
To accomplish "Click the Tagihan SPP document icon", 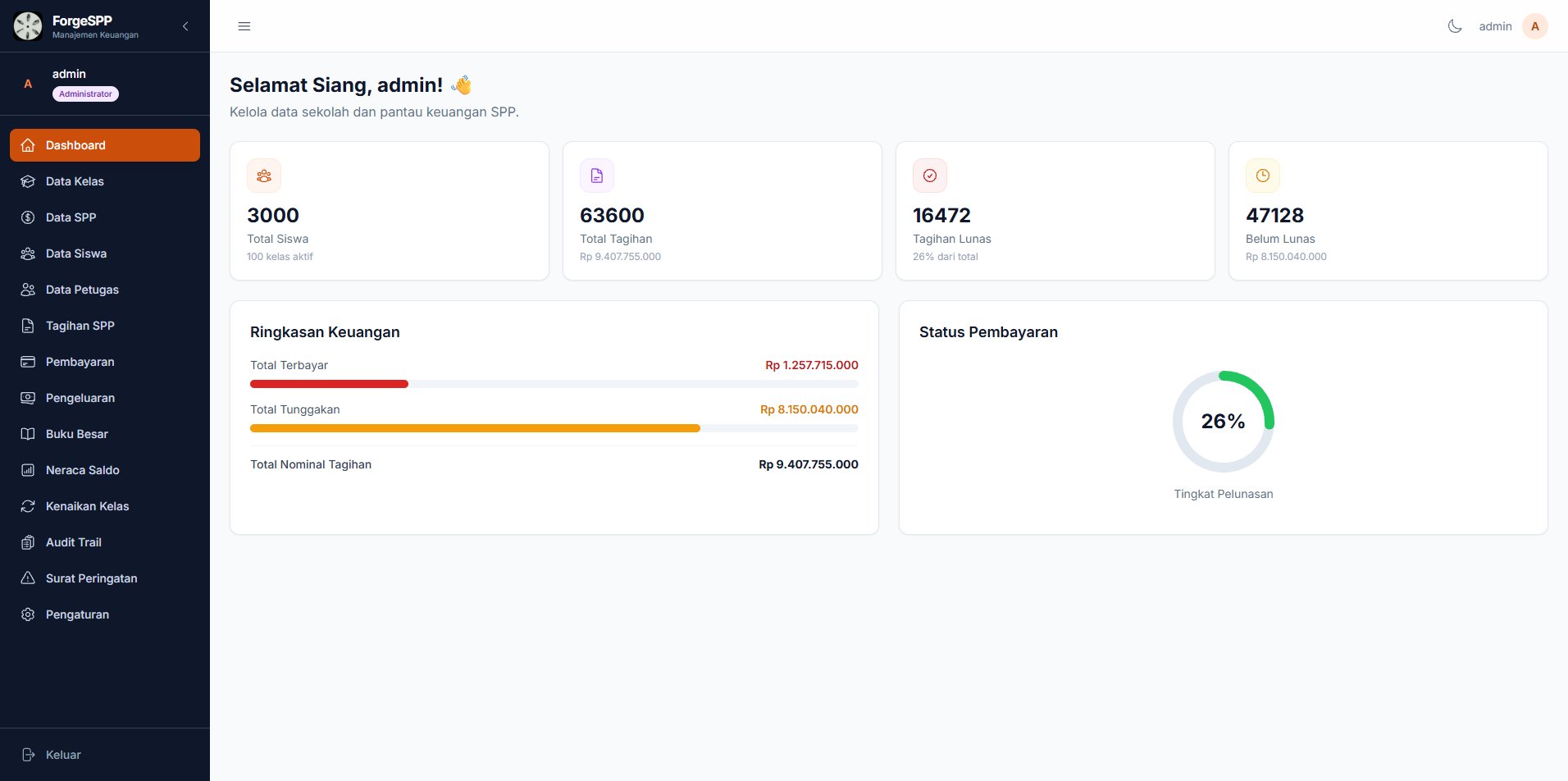I will pyautogui.click(x=28, y=326).
